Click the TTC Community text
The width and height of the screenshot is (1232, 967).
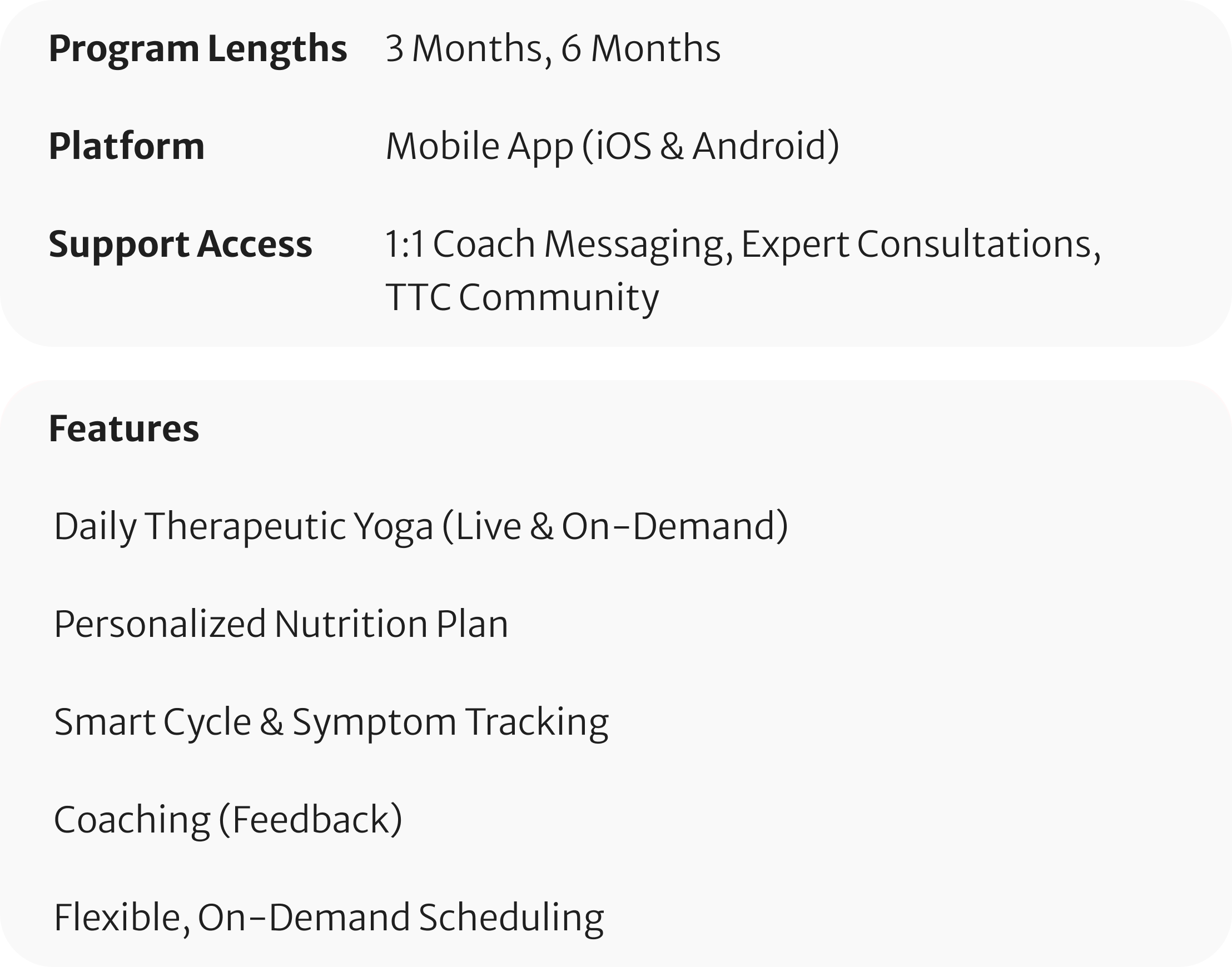click(522, 298)
